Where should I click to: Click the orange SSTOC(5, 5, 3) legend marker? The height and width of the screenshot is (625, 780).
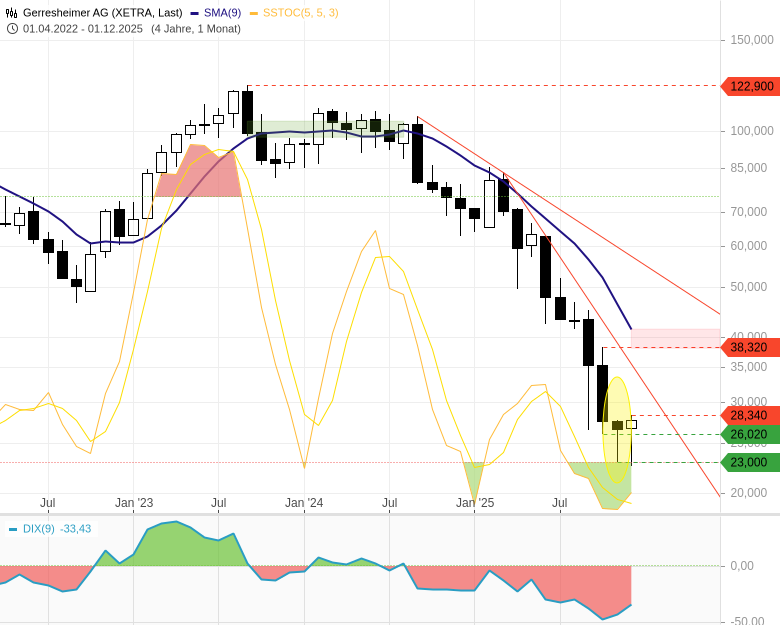pos(253,13)
